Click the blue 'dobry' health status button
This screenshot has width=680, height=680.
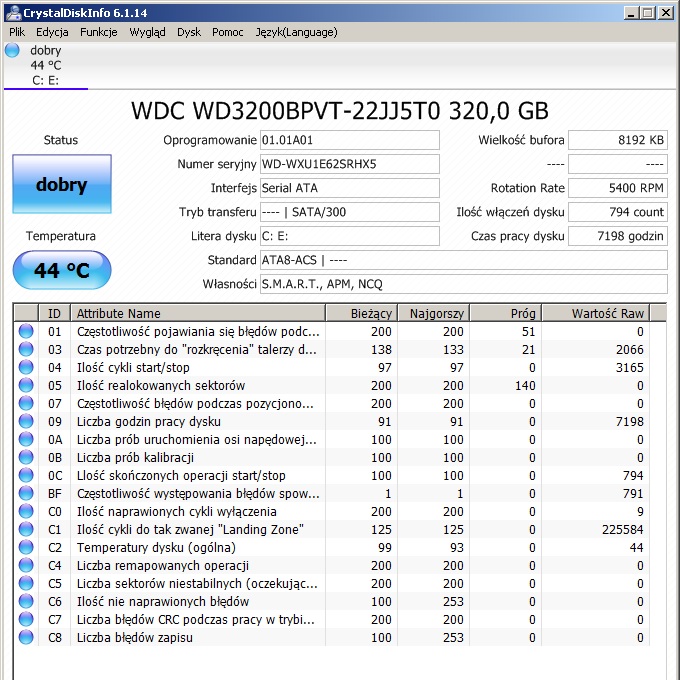(x=62, y=184)
